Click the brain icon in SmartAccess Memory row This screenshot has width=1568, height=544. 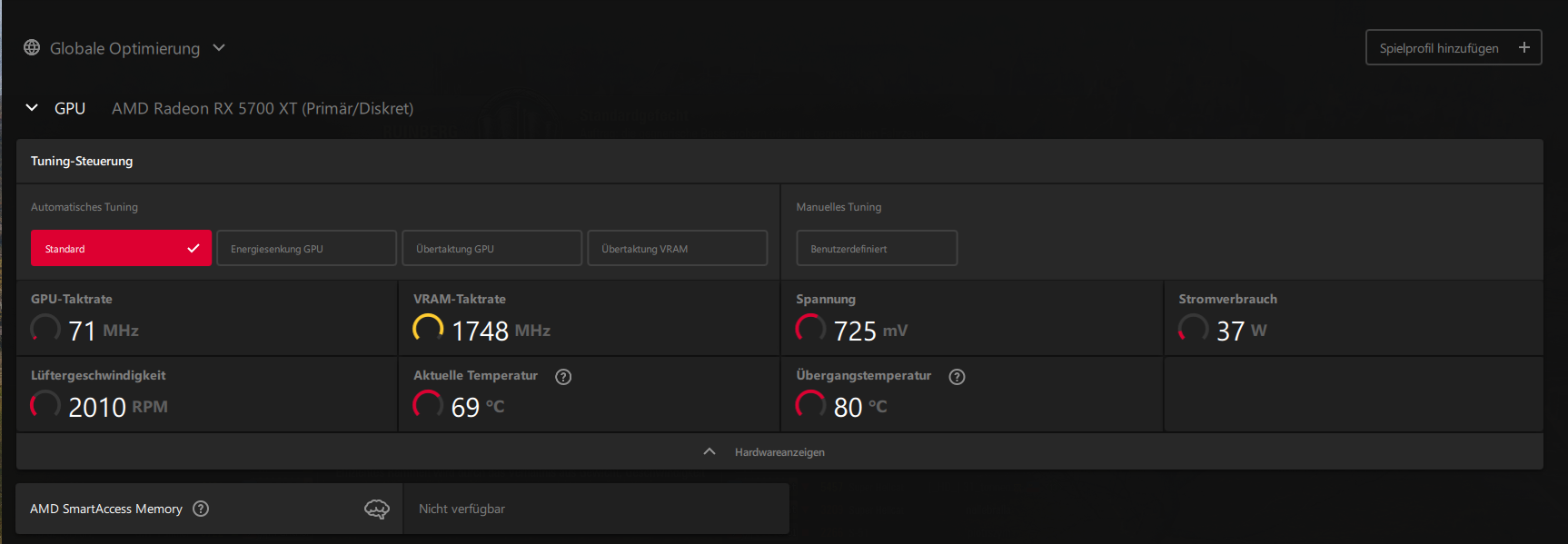coord(377,509)
